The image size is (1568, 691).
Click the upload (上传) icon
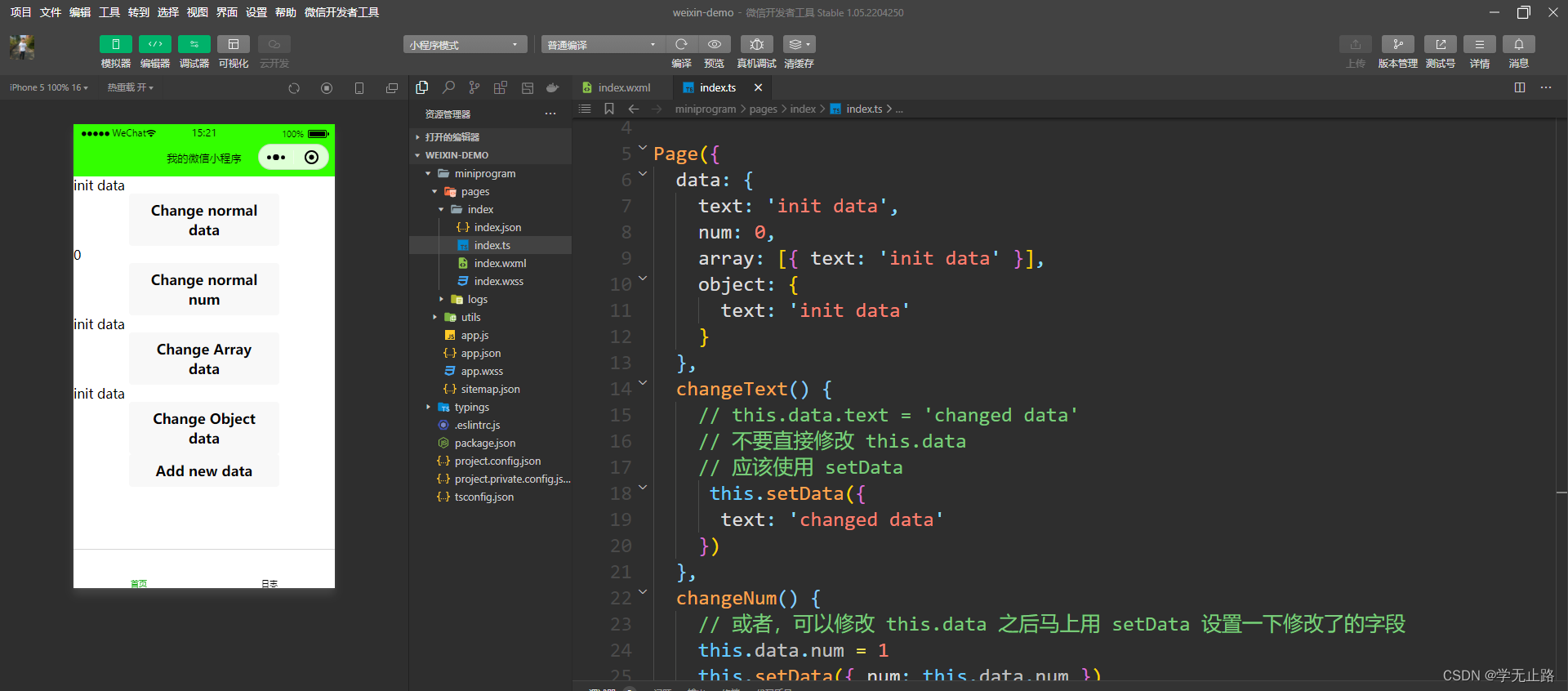pyautogui.click(x=1356, y=44)
